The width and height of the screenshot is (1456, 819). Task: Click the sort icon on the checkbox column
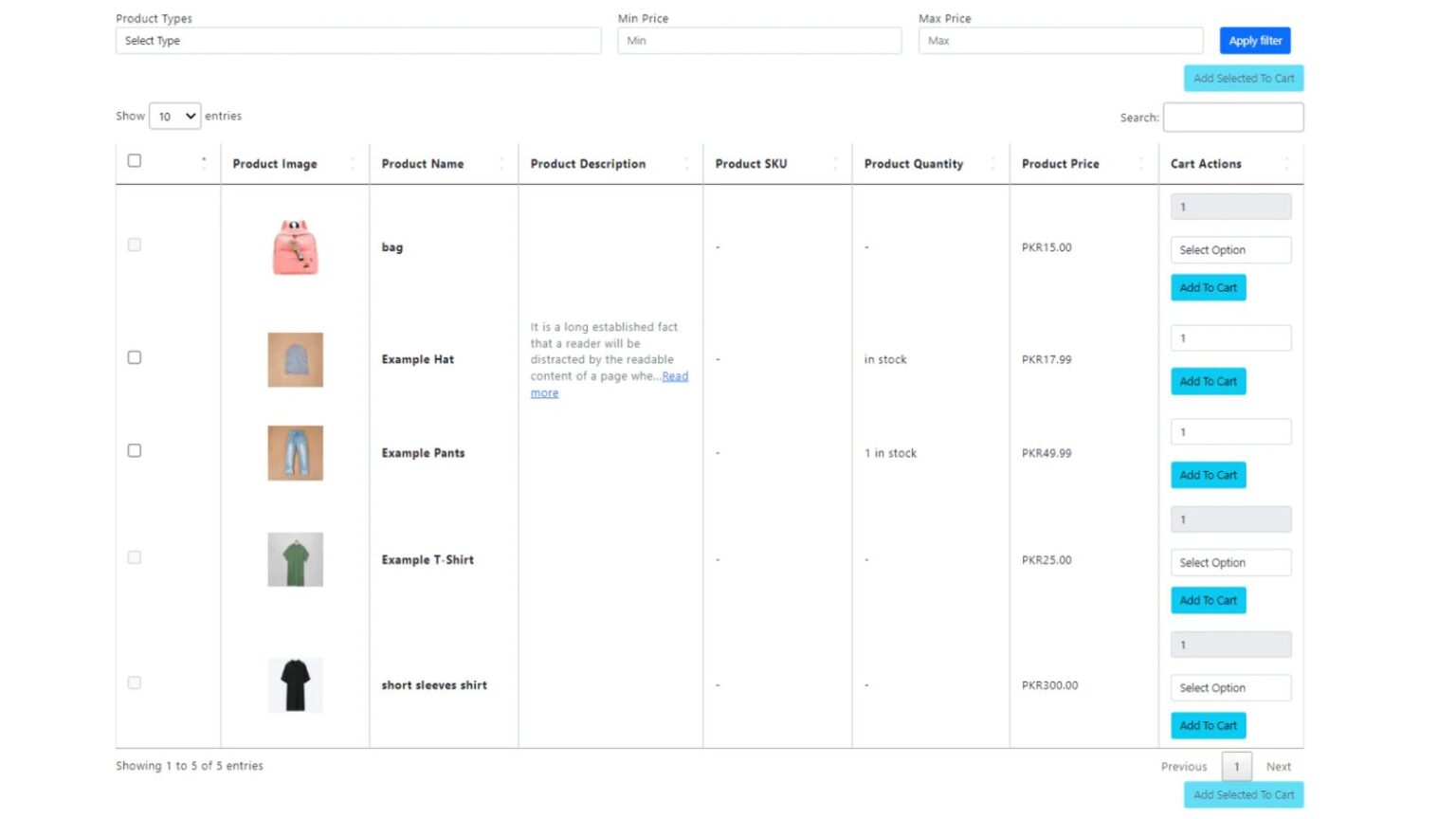pos(205,163)
